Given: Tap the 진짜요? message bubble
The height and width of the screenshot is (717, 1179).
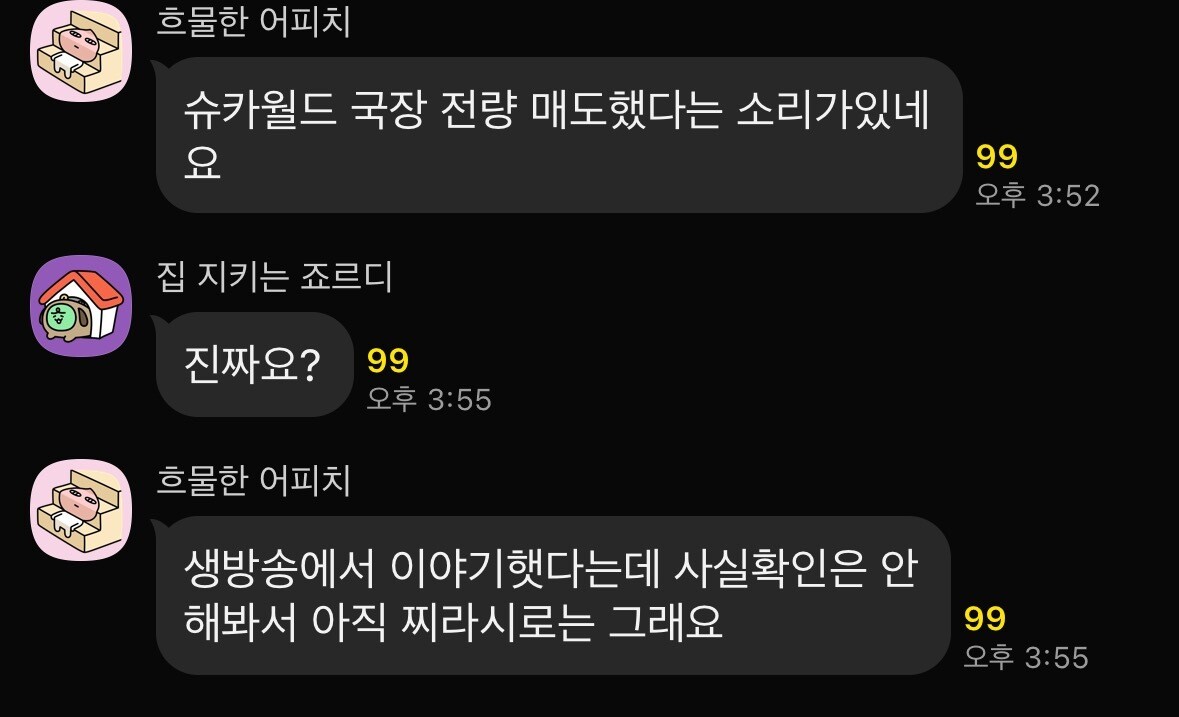Looking at the screenshot, I should 254,365.
